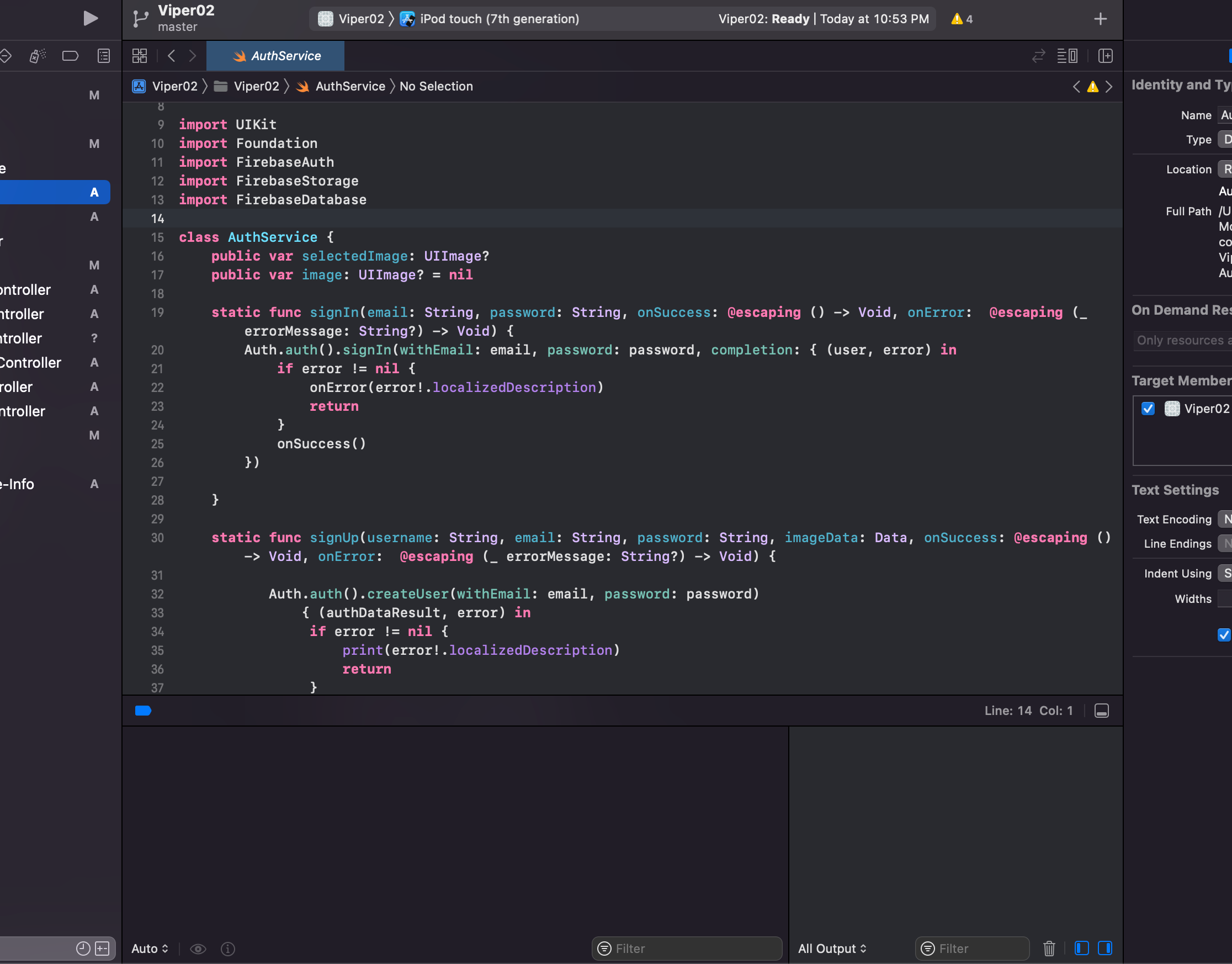
Task: Toggle Viper02 target membership checkbox
Action: coord(1148,409)
